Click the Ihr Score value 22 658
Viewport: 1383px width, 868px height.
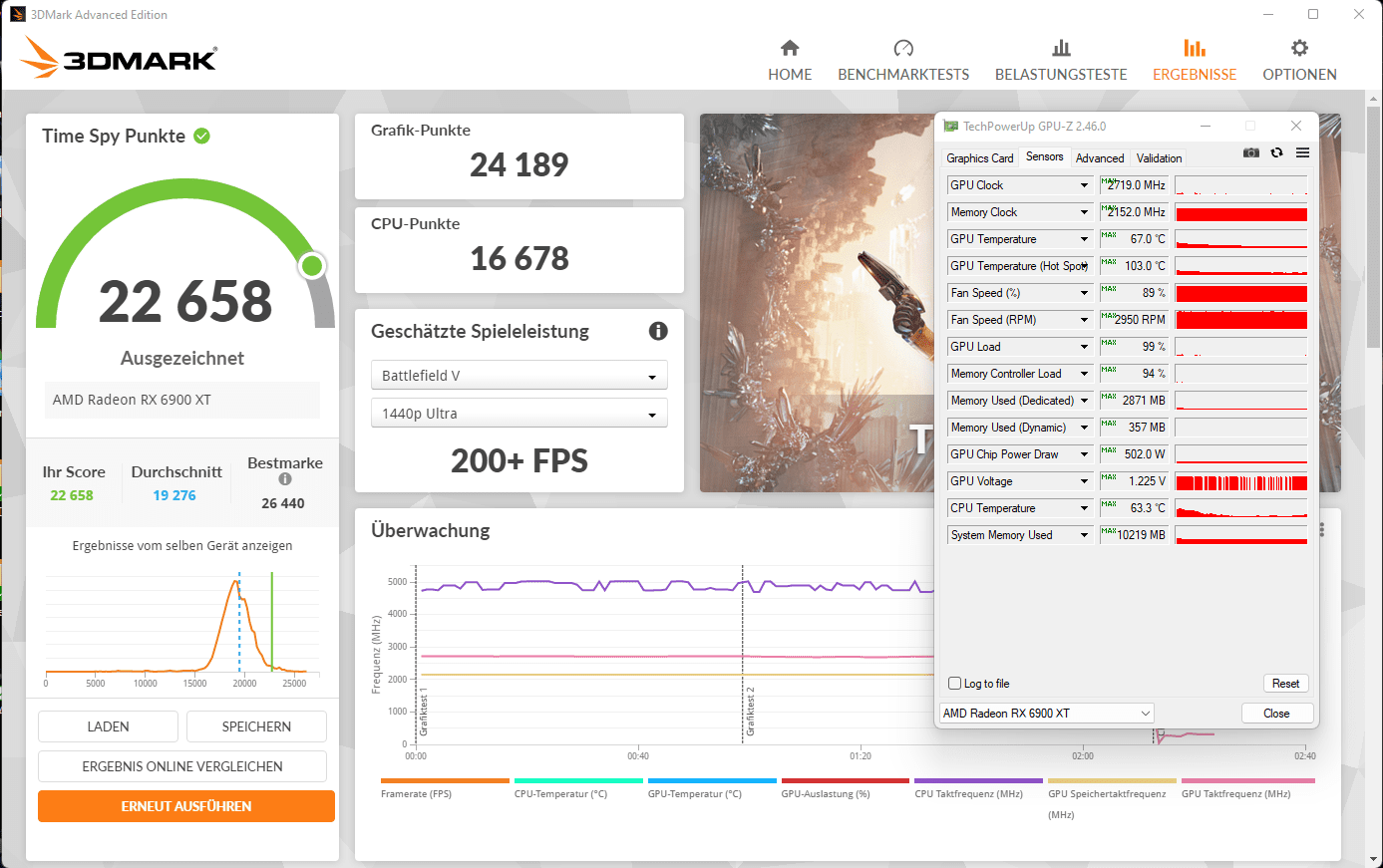[x=72, y=495]
